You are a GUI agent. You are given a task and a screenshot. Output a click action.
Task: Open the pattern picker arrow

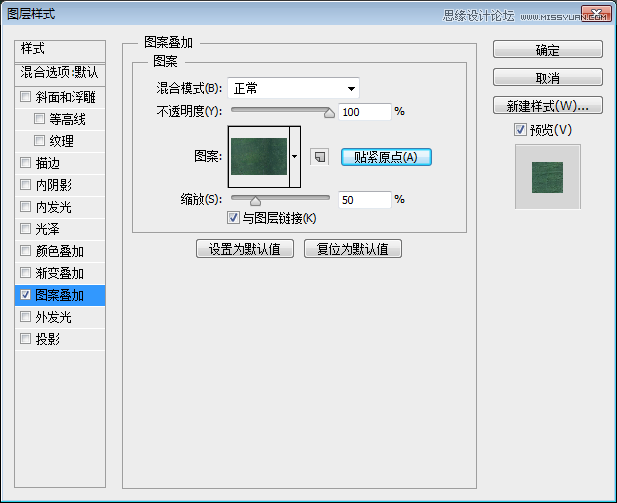click(x=295, y=157)
